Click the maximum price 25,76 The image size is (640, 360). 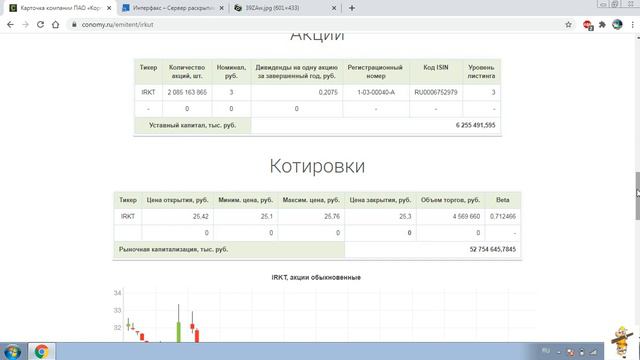[332, 216]
